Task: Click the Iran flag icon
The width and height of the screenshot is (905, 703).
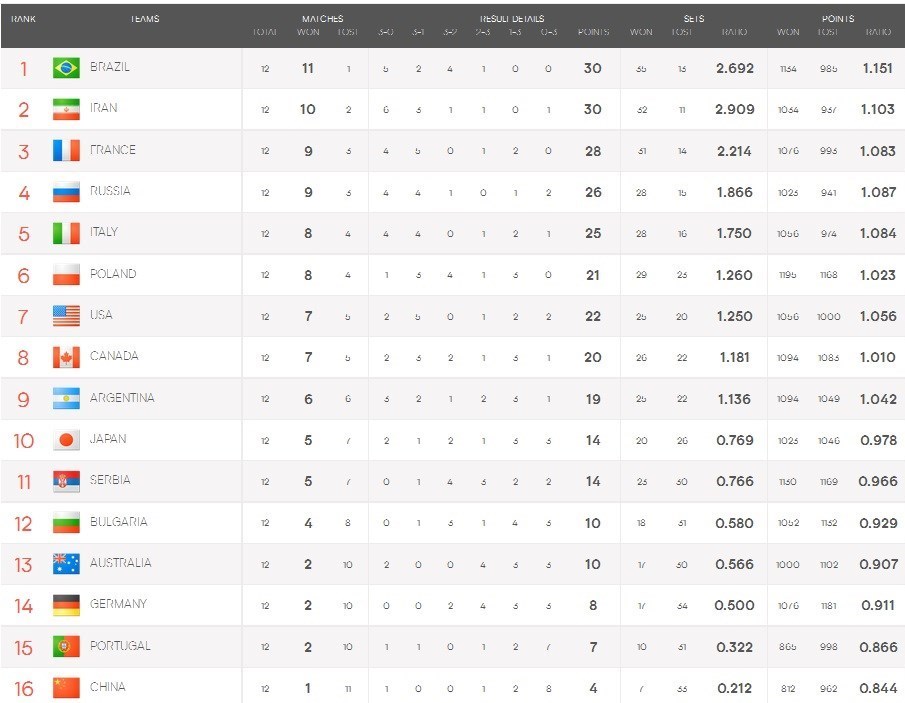Action: point(66,109)
